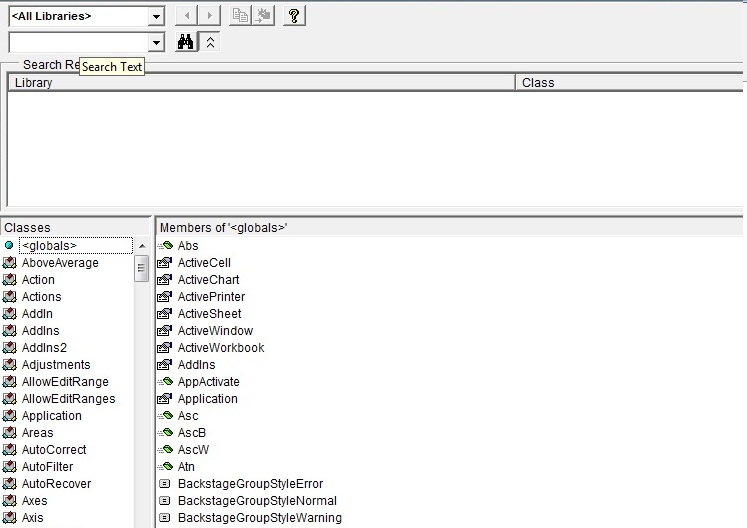Select the Areas class

(x=38, y=433)
